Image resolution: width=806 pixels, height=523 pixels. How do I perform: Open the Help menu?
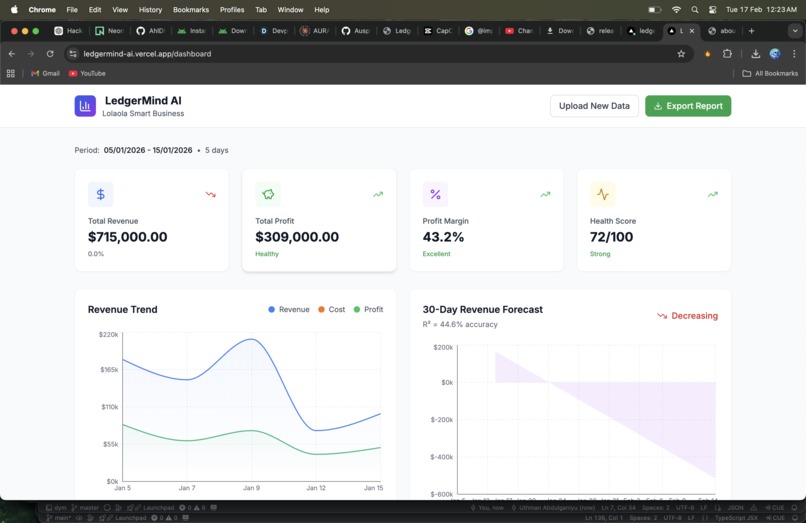pyautogui.click(x=322, y=10)
